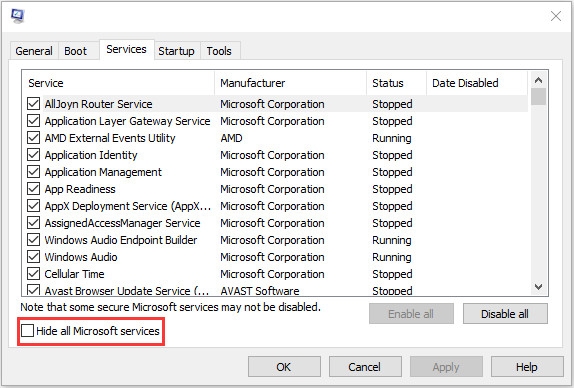Screen dimensions: 574x388
Task: Check Hide all Microsoft services
Action: (x=27, y=331)
